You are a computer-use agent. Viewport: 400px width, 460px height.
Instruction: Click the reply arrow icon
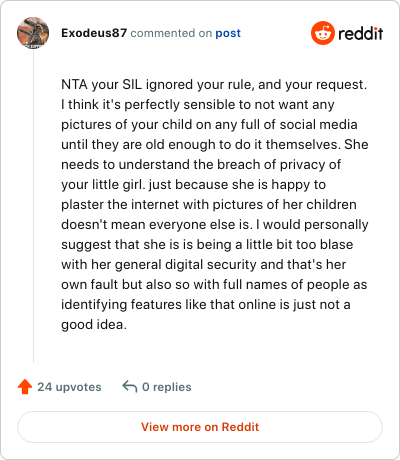click(x=130, y=387)
